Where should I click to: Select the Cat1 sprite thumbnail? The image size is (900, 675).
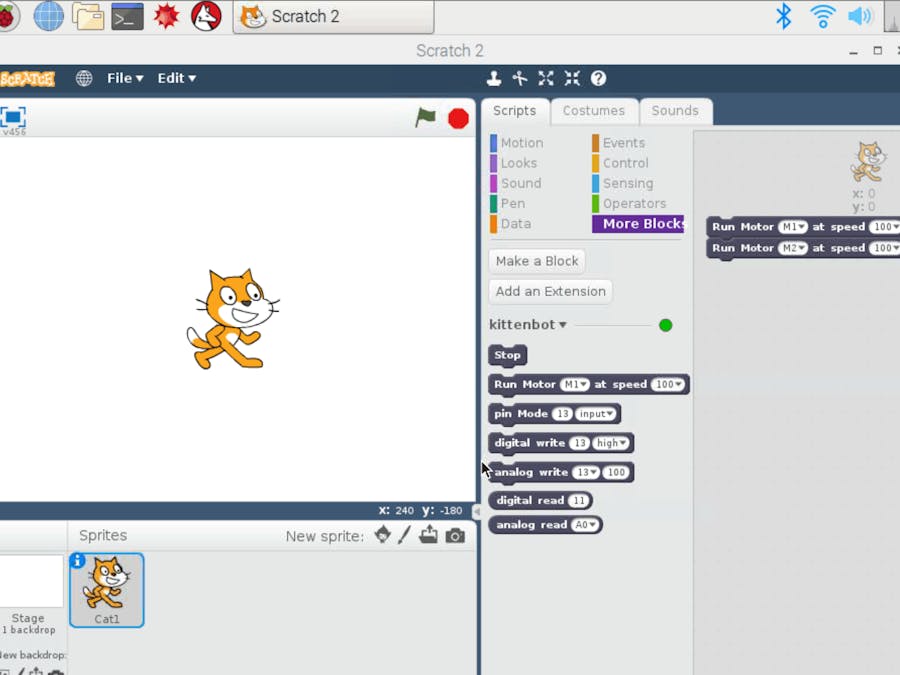[x=107, y=590]
